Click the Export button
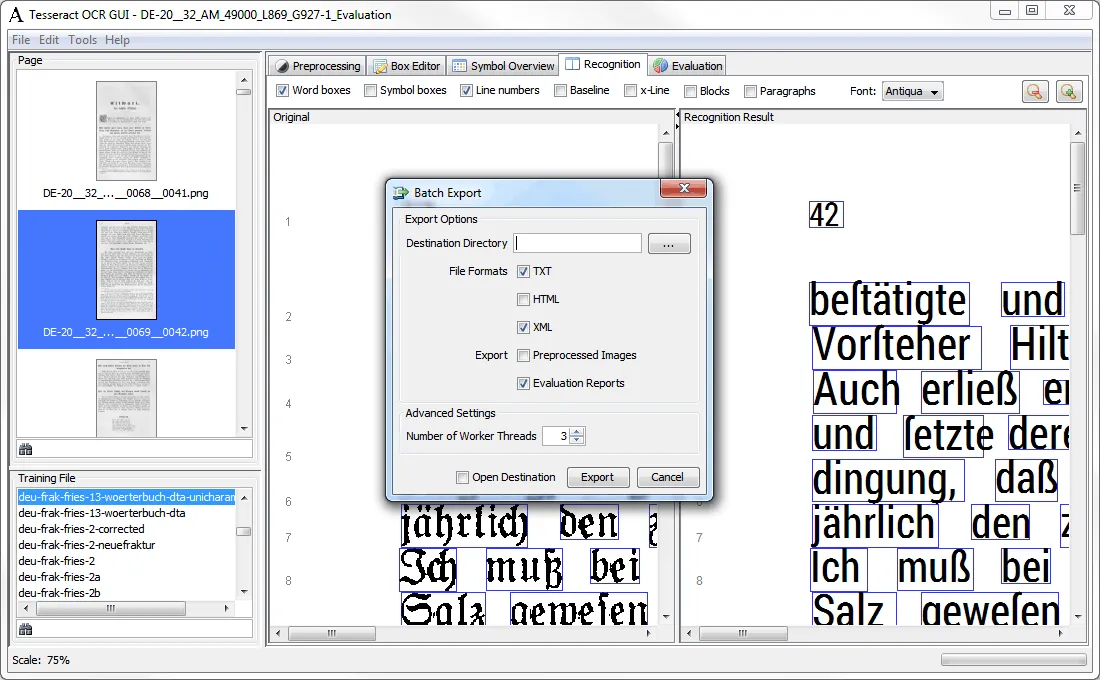Image resolution: width=1100 pixels, height=680 pixels. click(x=597, y=477)
